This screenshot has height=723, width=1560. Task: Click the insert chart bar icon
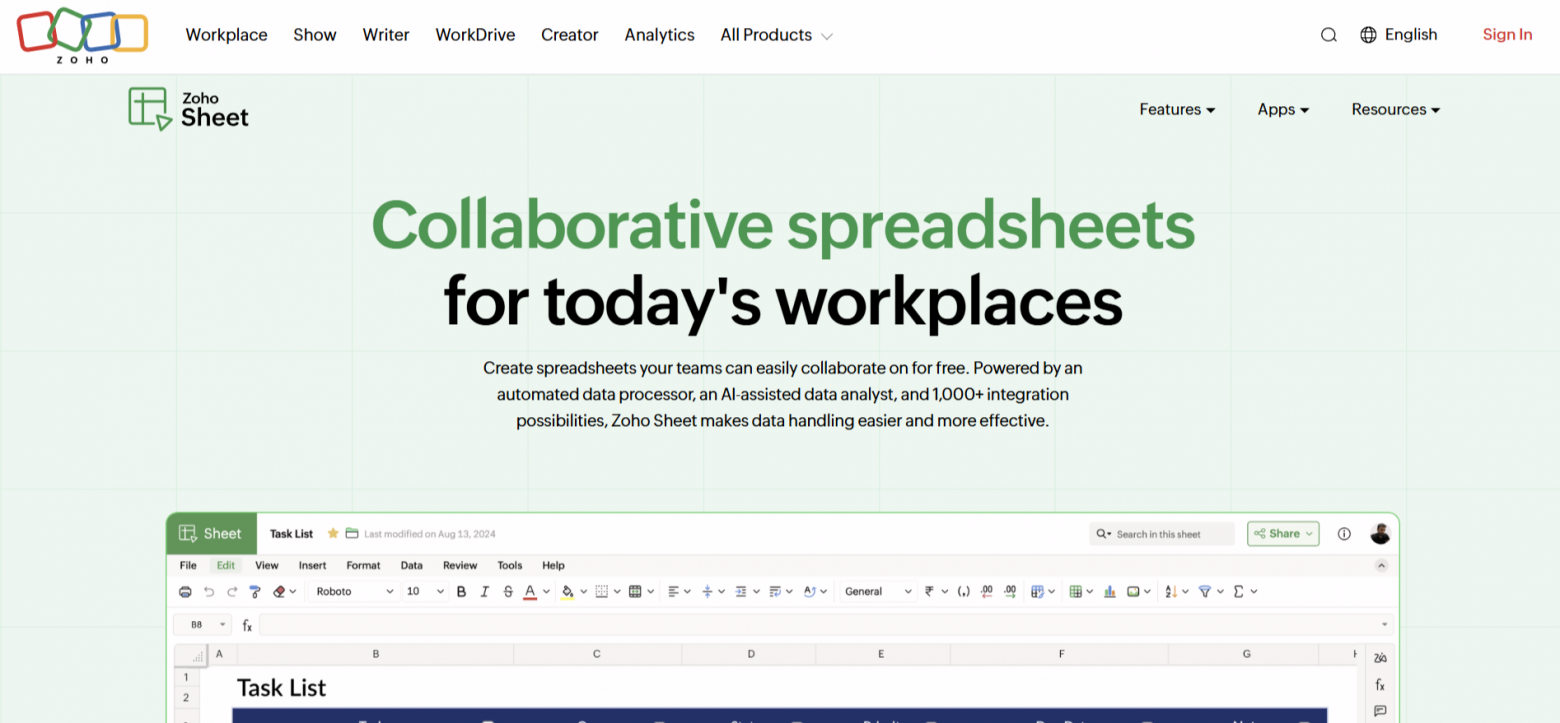[1110, 592]
